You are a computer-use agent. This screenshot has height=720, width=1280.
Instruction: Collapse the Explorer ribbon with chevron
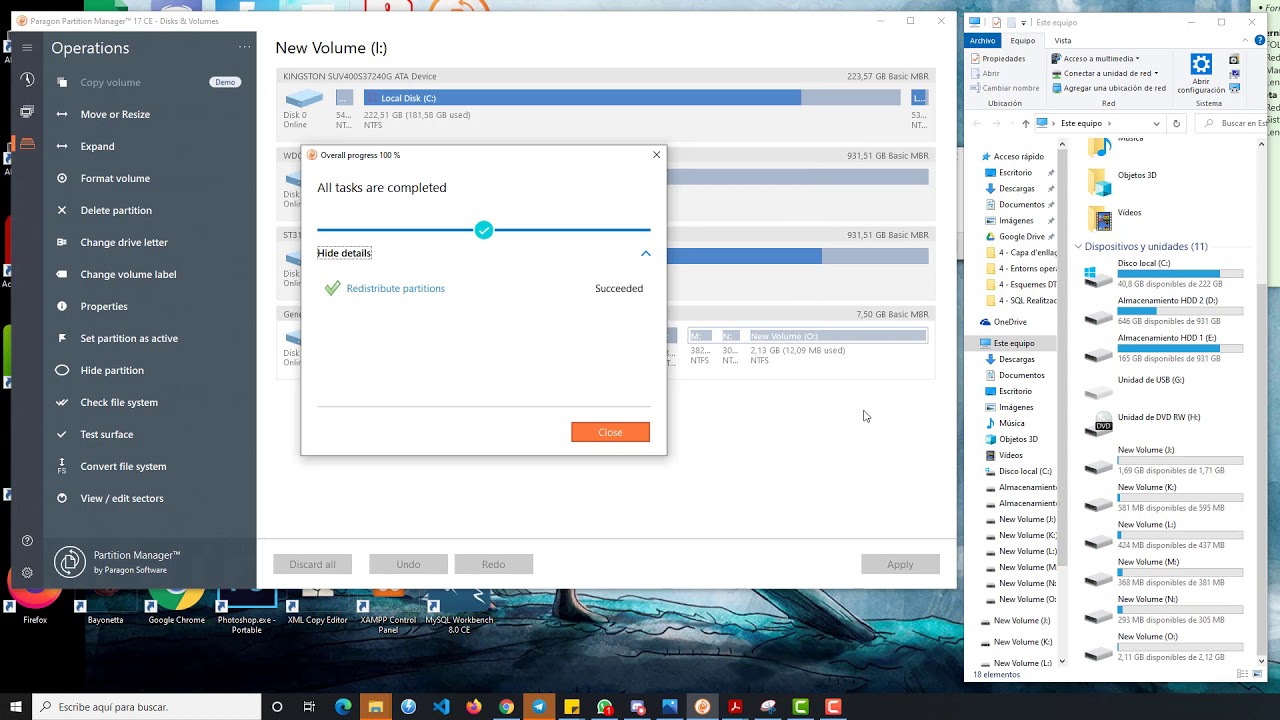pos(1247,41)
